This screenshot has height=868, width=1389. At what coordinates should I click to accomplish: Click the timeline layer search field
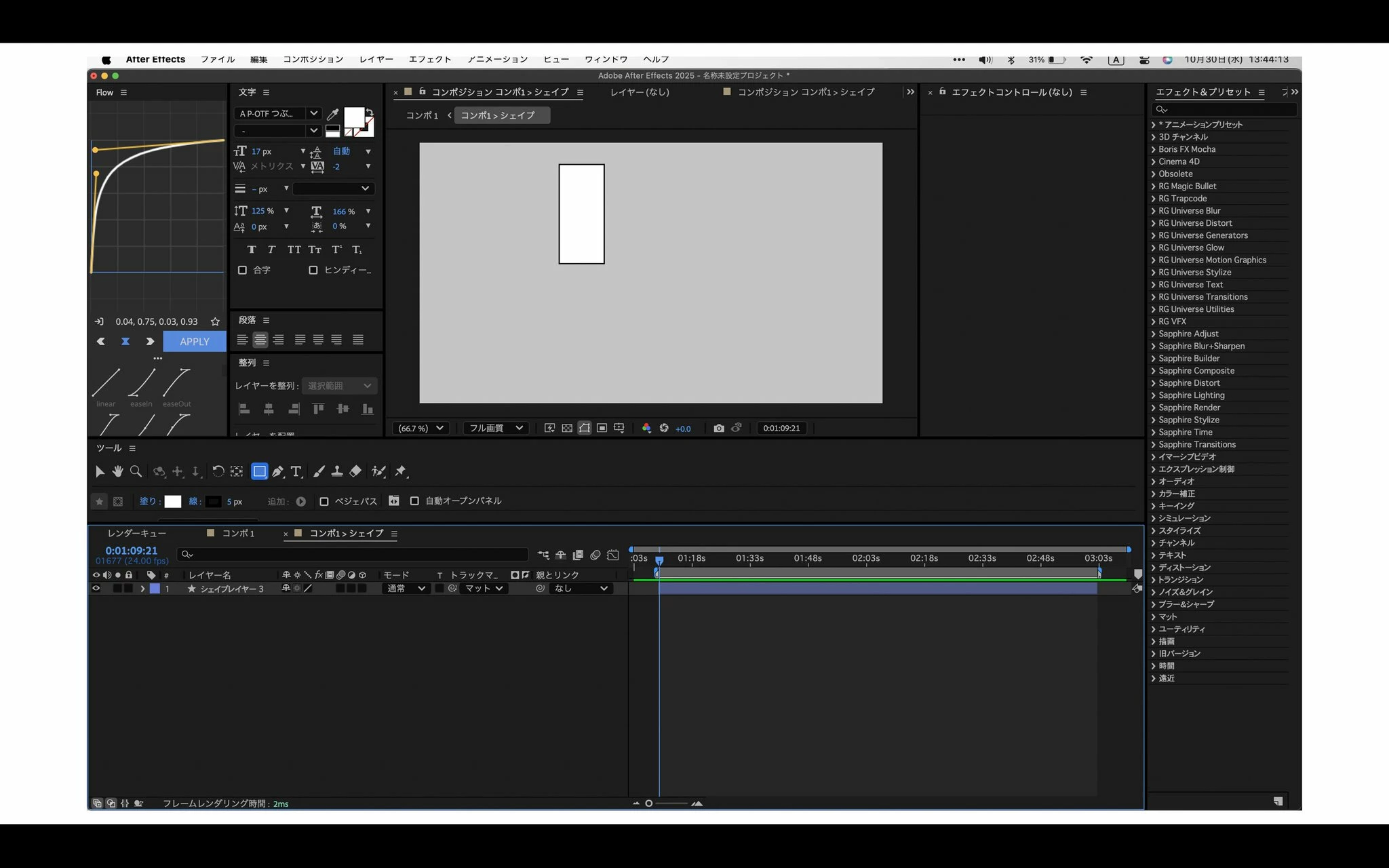coord(353,555)
